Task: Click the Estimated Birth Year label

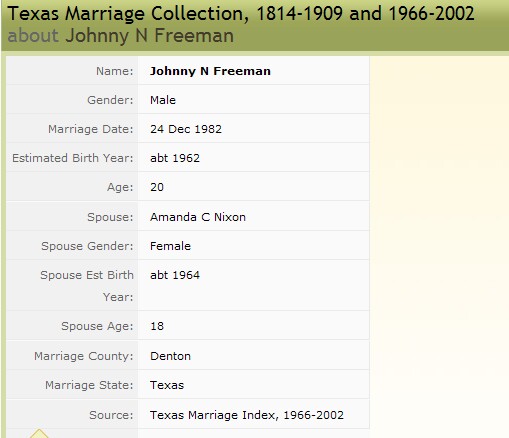Action: [73, 158]
